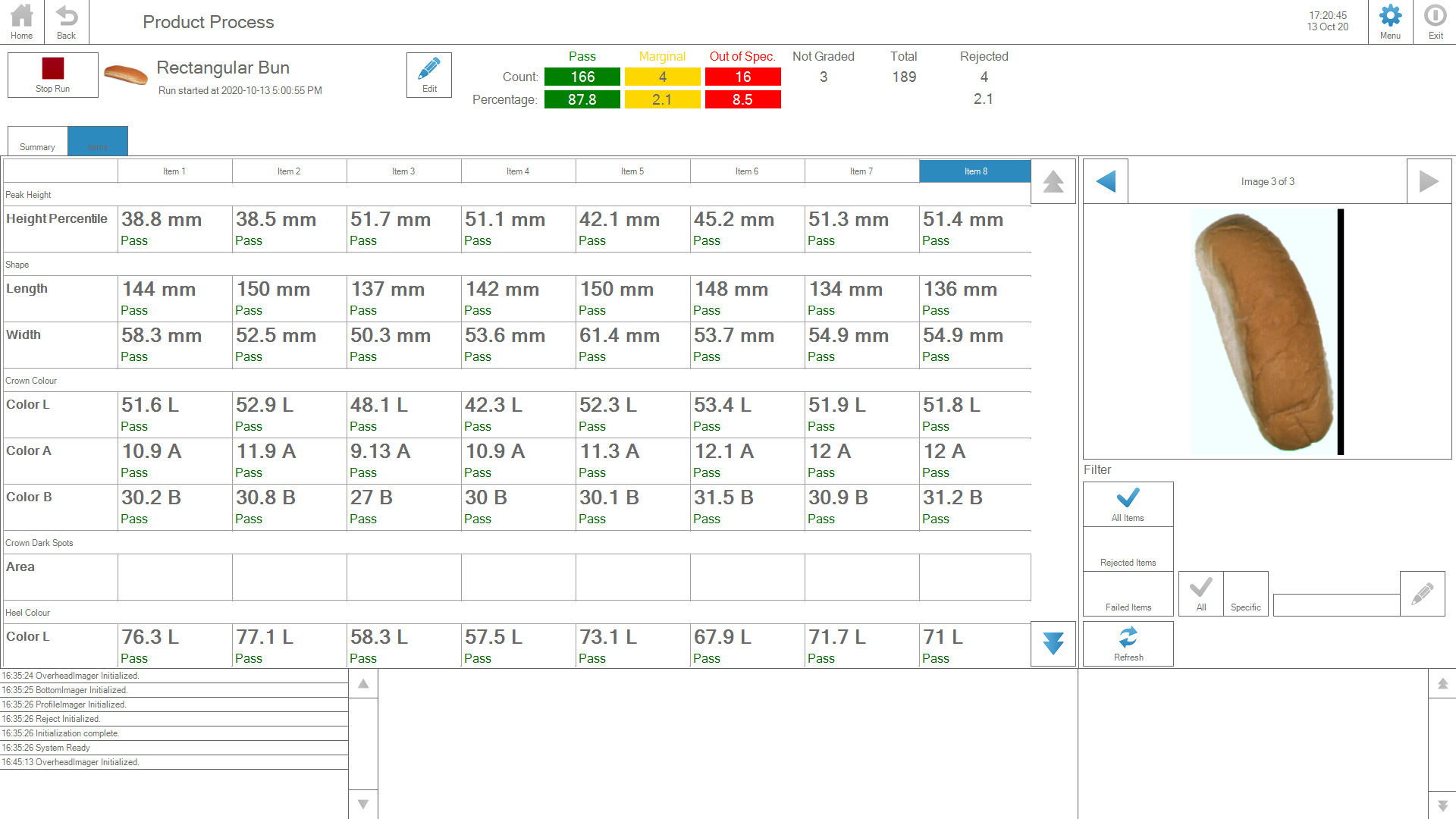
Task: Show the next bun image
Action: click(x=1429, y=181)
